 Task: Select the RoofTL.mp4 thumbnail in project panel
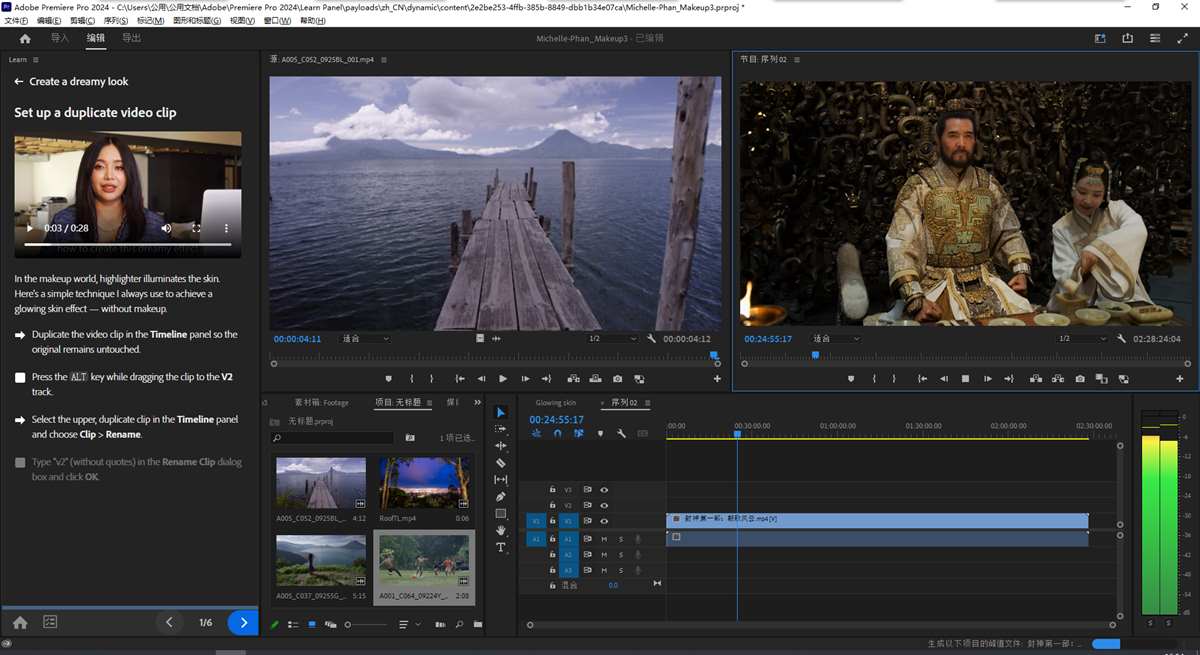(423, 483)
